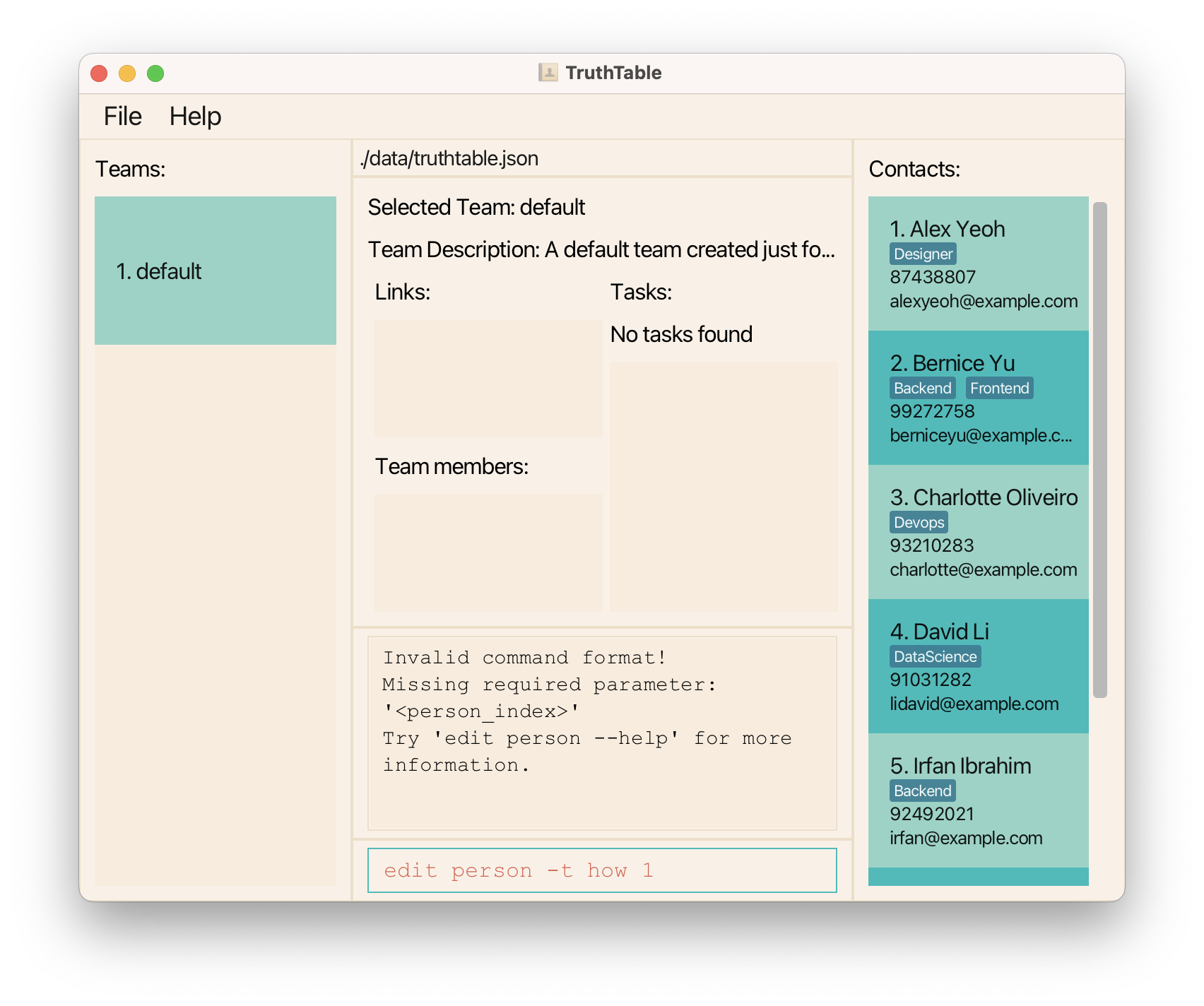Select contact '1. Alex Yeoh'

point(978,264)
